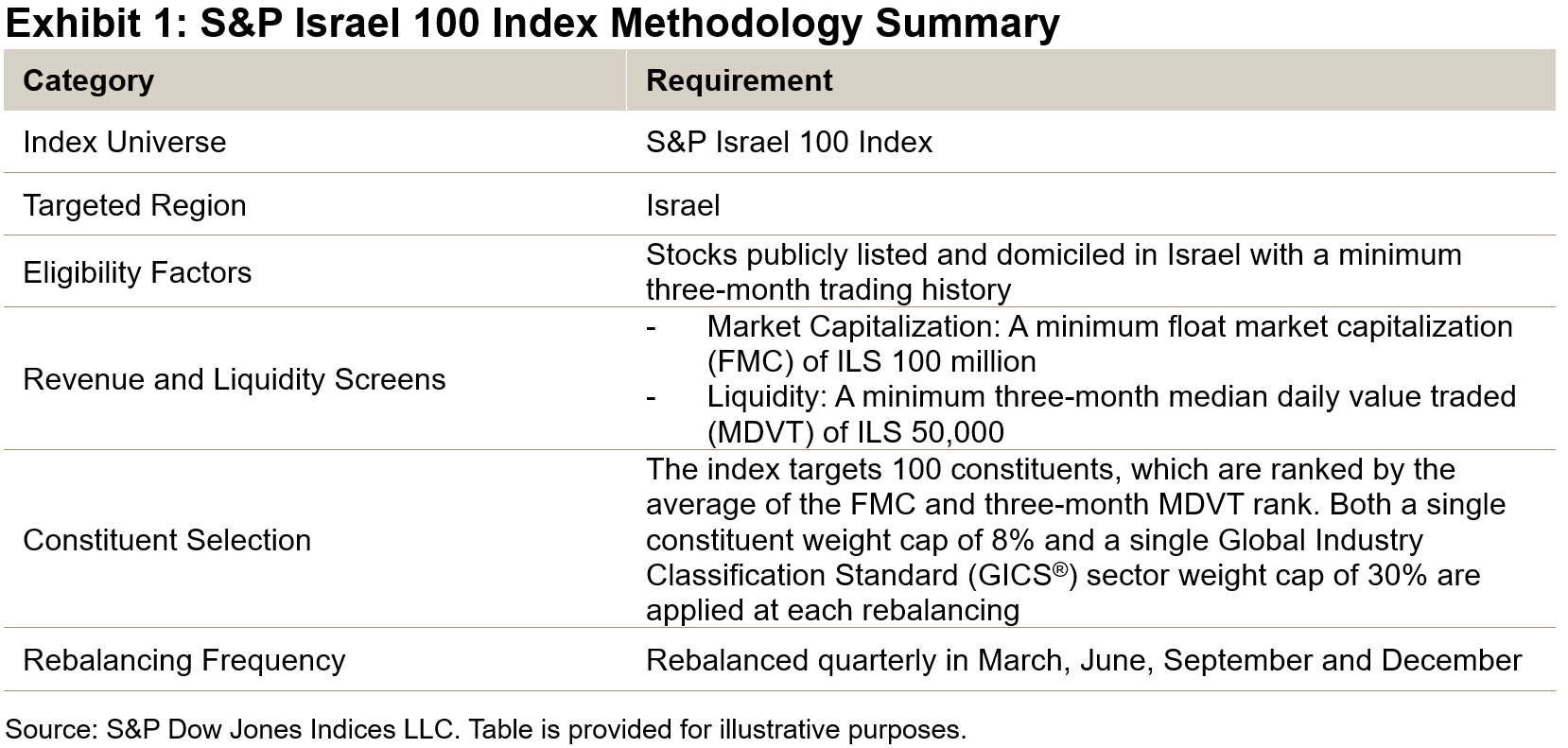This screenshot has height=748, width=1568.
Task: Select the Constituent Selection row label
Action: 166,540
